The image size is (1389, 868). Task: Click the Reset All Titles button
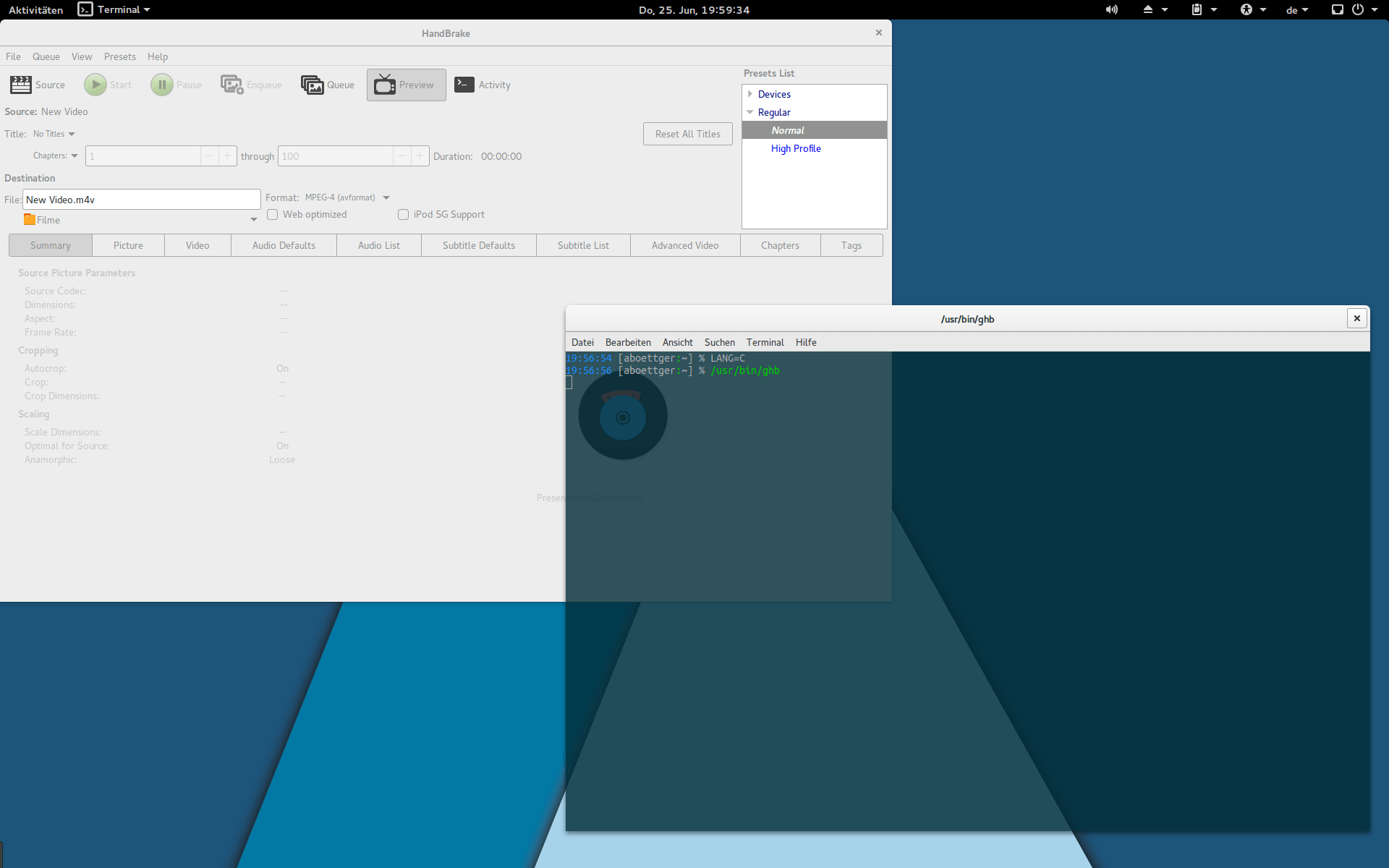(688, 134)
